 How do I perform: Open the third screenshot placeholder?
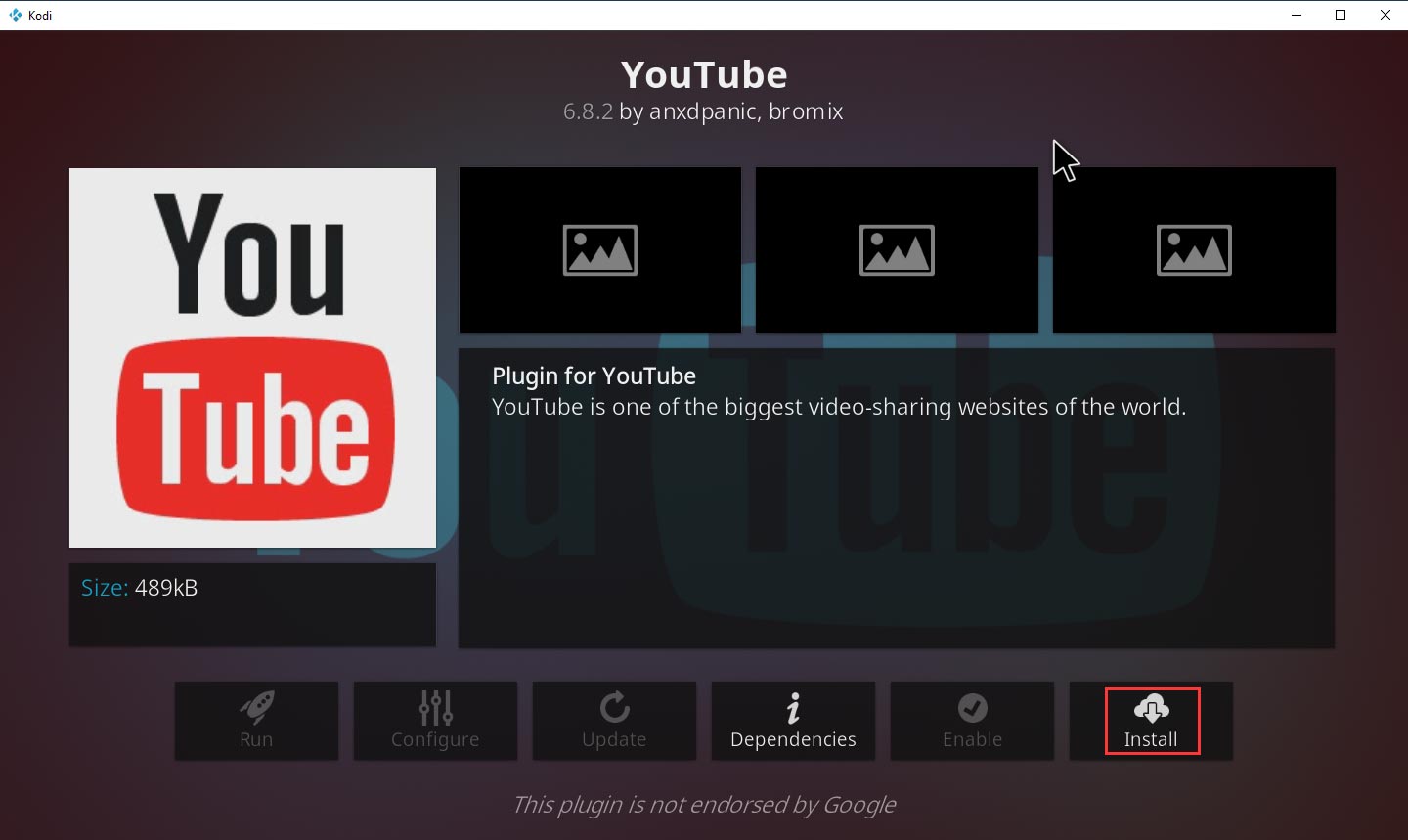click(x=1194, y=250)
